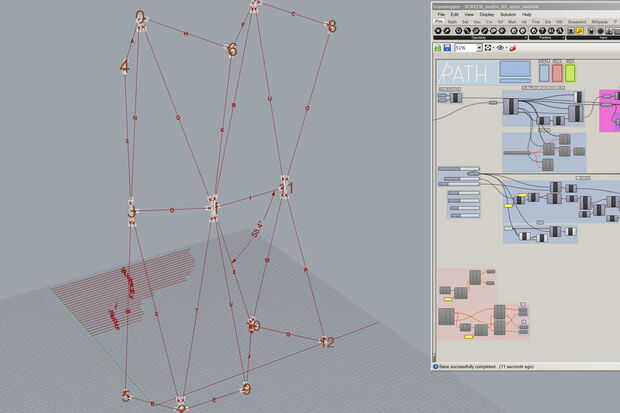Open the Solution menu in Grasshopper
Viewport: 620px width, 413px height.
point(508,15)
